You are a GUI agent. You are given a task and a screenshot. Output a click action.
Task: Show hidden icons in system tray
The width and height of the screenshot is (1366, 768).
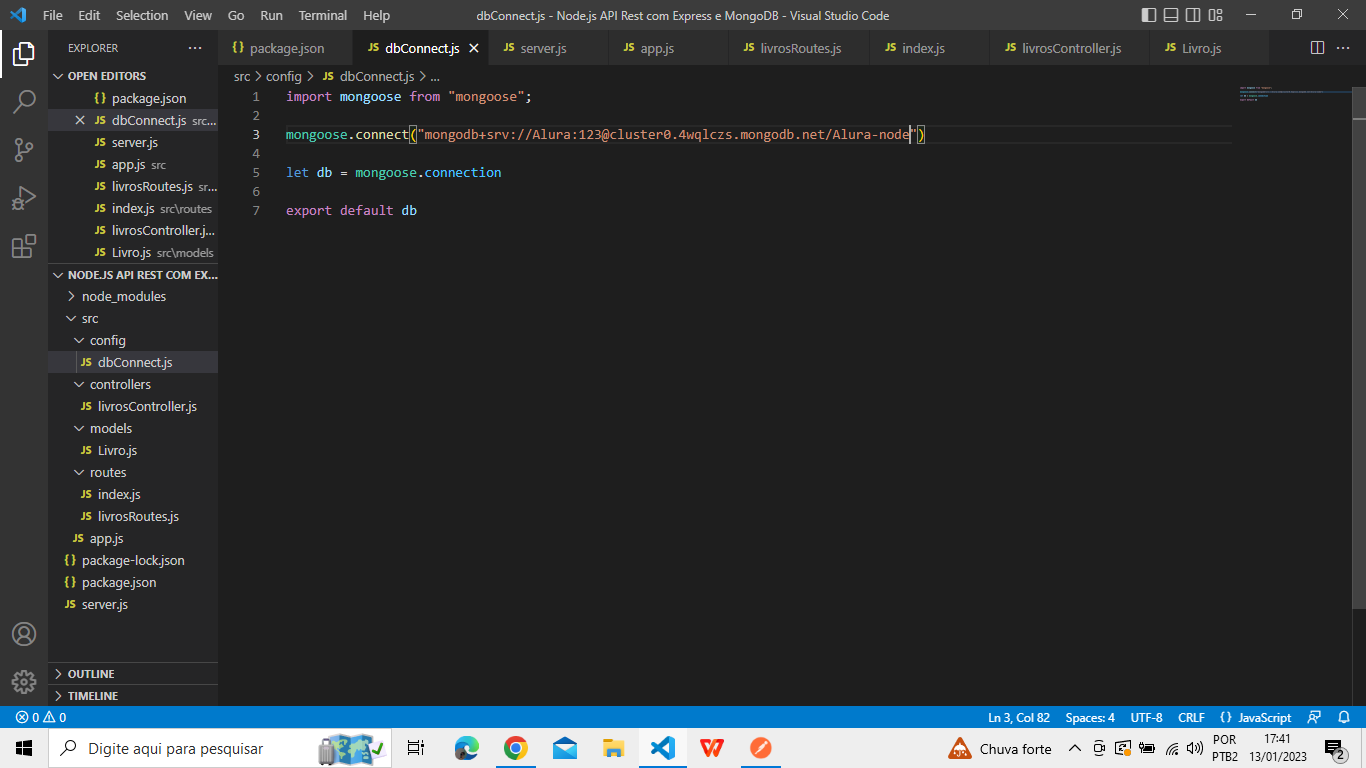click(1075, 748)
